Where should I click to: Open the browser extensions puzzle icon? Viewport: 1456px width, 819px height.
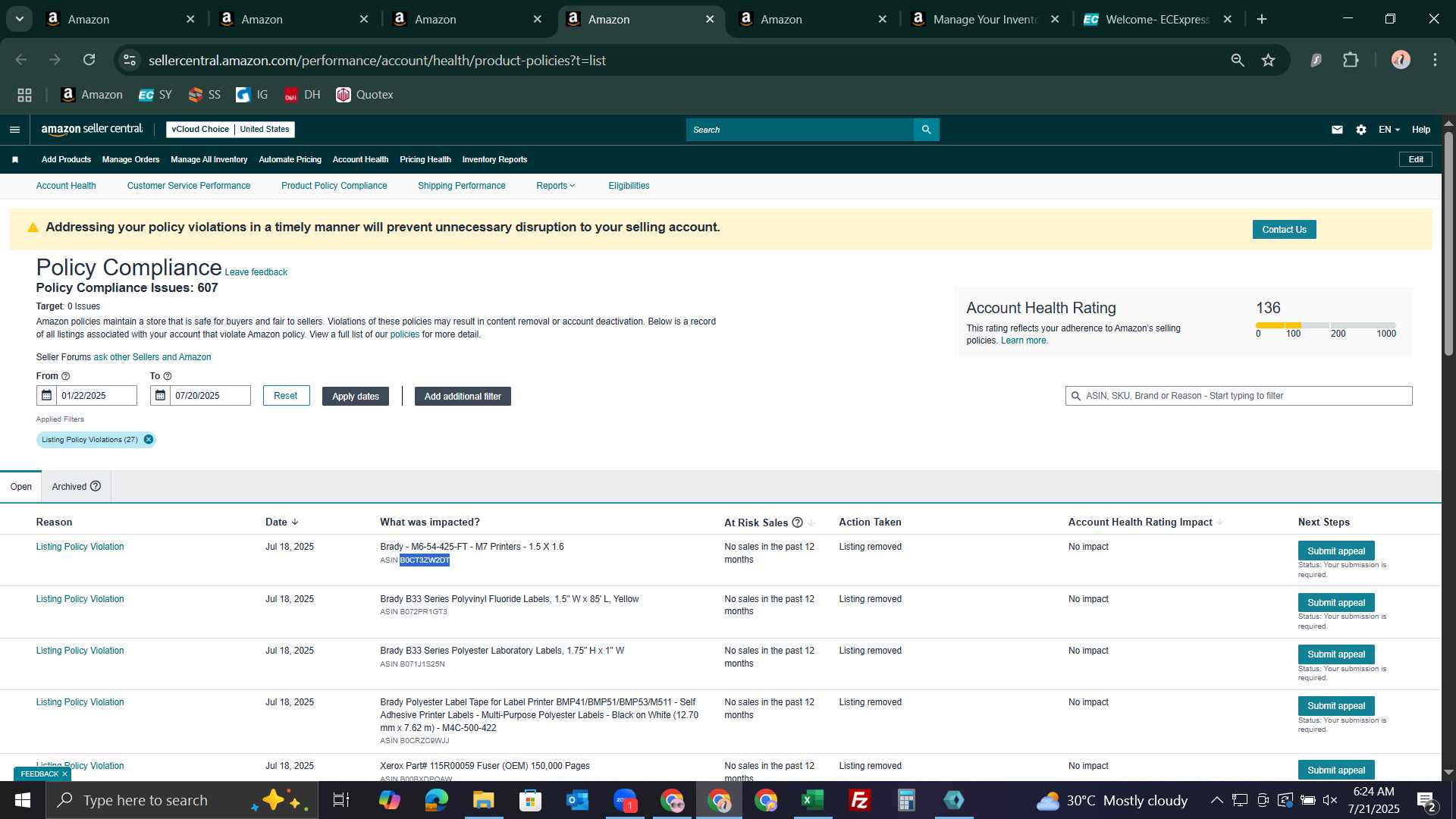click(x=1351, y=60)
